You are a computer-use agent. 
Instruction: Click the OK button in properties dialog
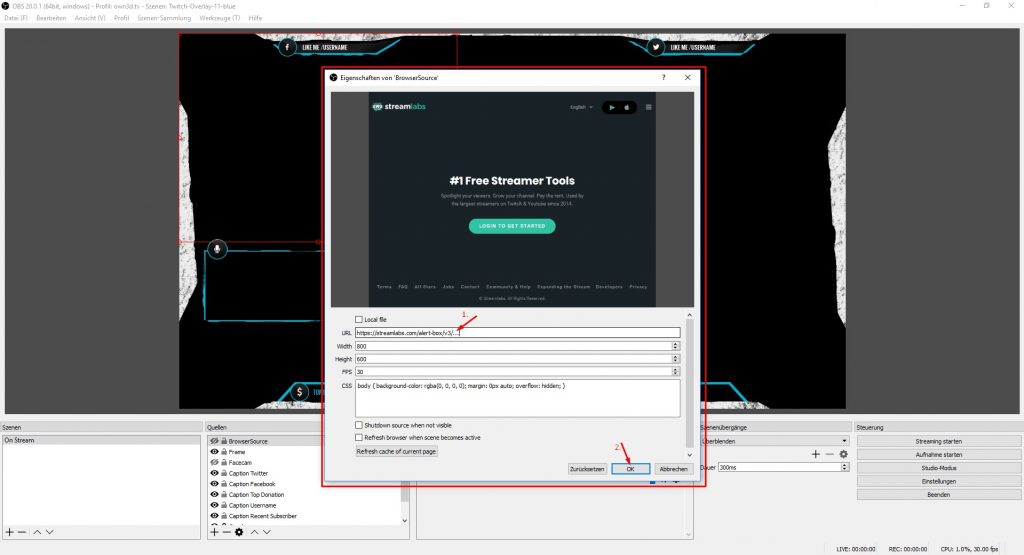click(631, 468)
